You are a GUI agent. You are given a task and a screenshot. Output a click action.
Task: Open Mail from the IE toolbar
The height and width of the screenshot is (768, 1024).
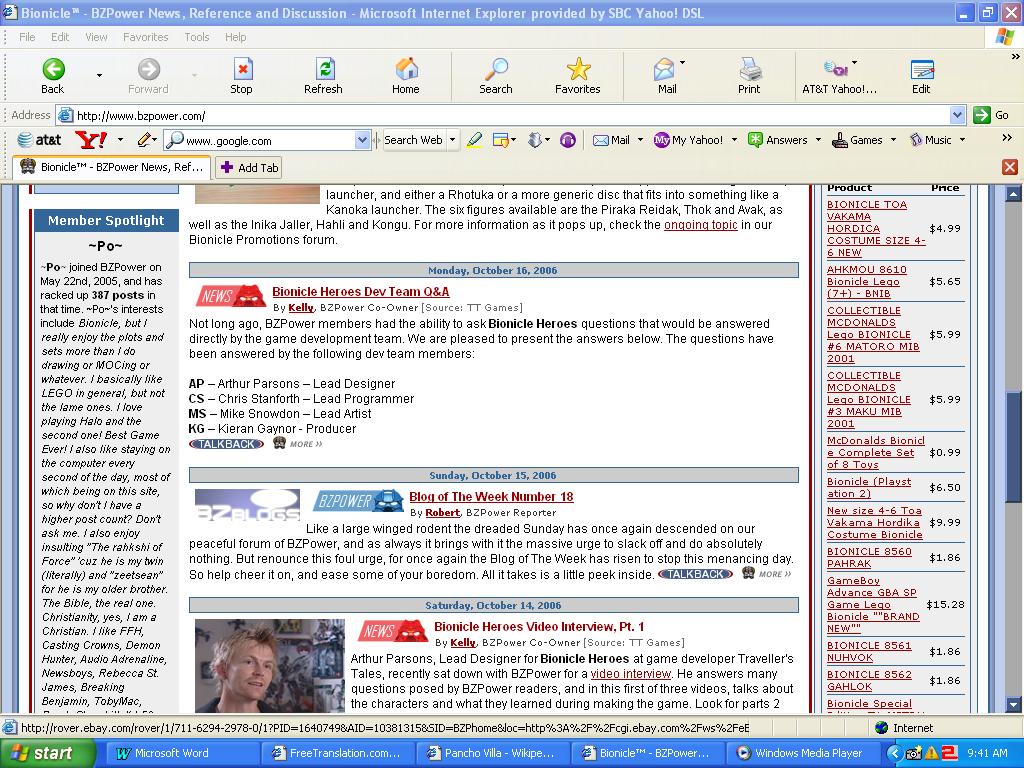(667, 76)
